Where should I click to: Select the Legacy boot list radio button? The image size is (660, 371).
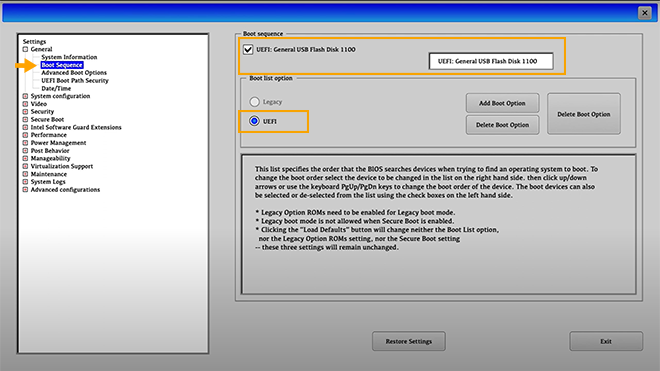click(254, 102)
